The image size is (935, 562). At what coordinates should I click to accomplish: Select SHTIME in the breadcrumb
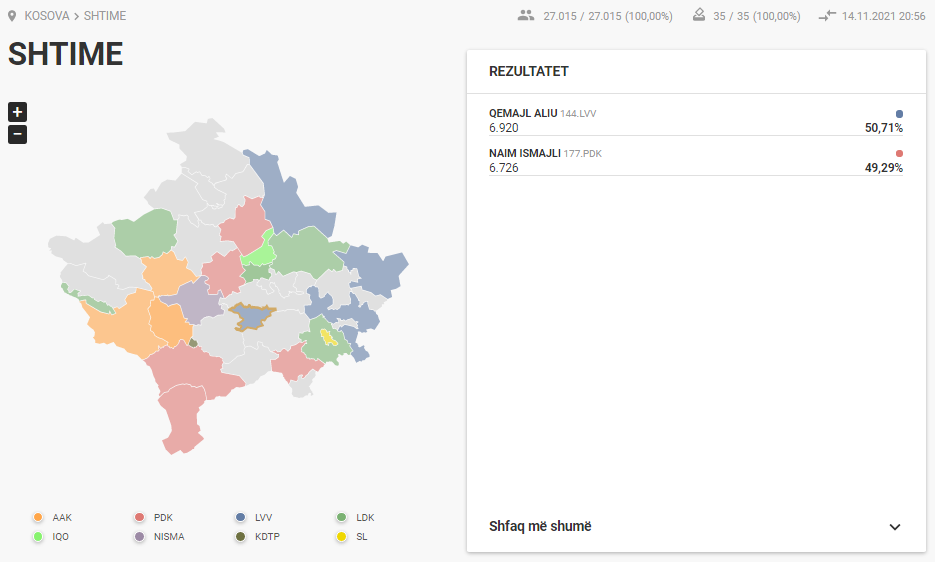(x=105, y=16)
